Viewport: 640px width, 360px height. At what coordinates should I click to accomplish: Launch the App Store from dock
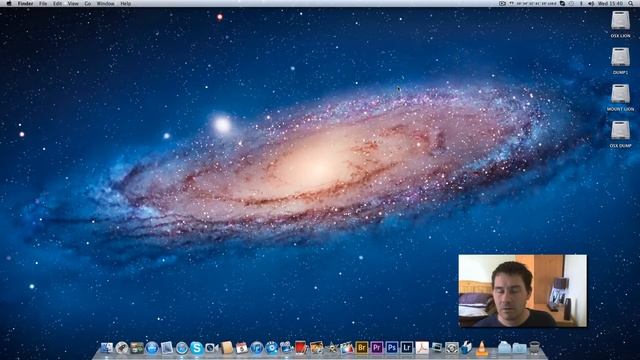[x=152, y=348]
